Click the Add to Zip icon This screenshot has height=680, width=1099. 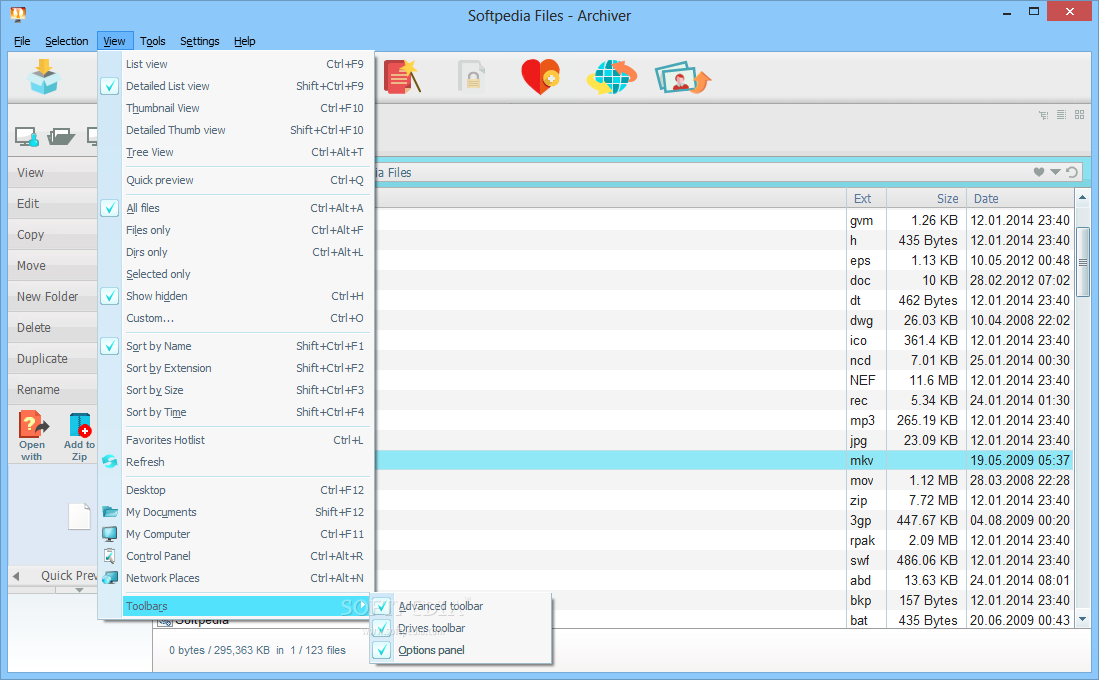79,436
